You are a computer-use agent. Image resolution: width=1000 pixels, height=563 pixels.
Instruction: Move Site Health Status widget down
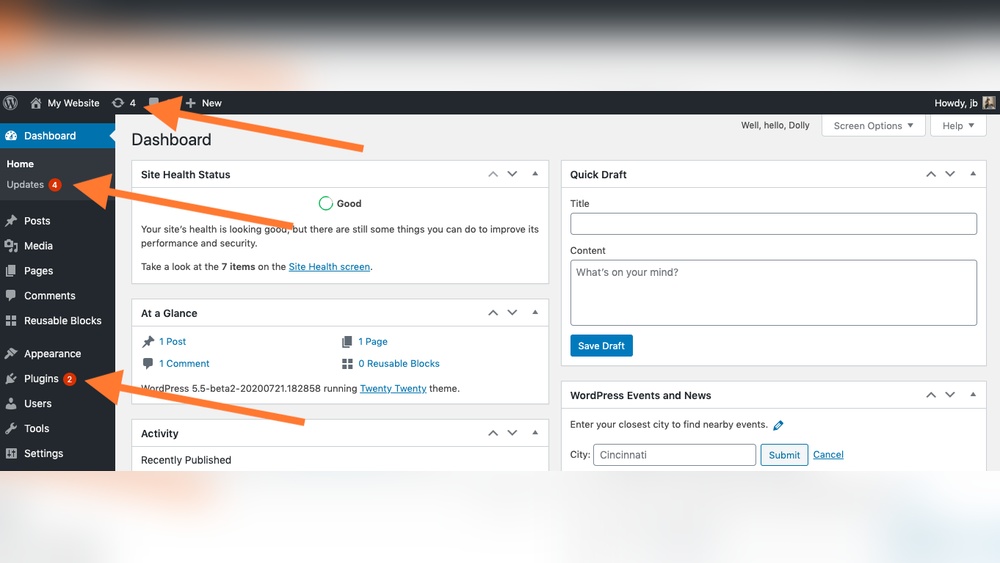(512, 174)
